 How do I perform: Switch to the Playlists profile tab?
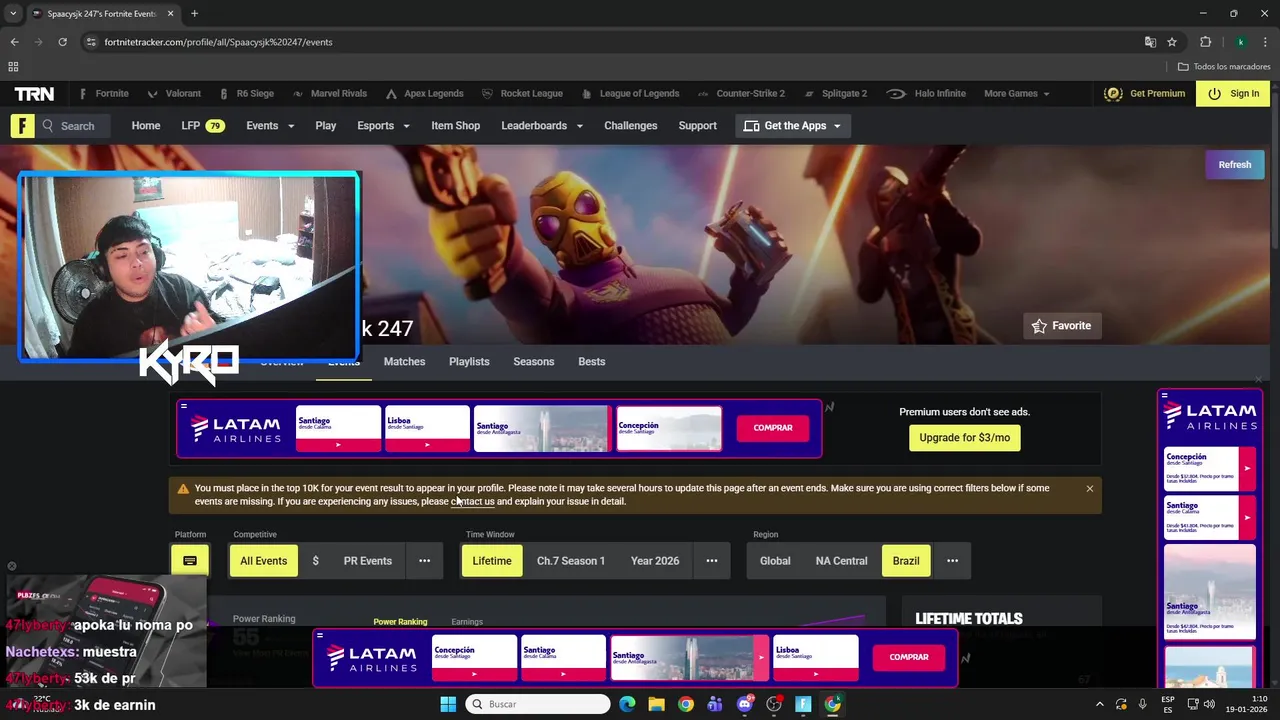pyautogui.click(x=469, y=362)
